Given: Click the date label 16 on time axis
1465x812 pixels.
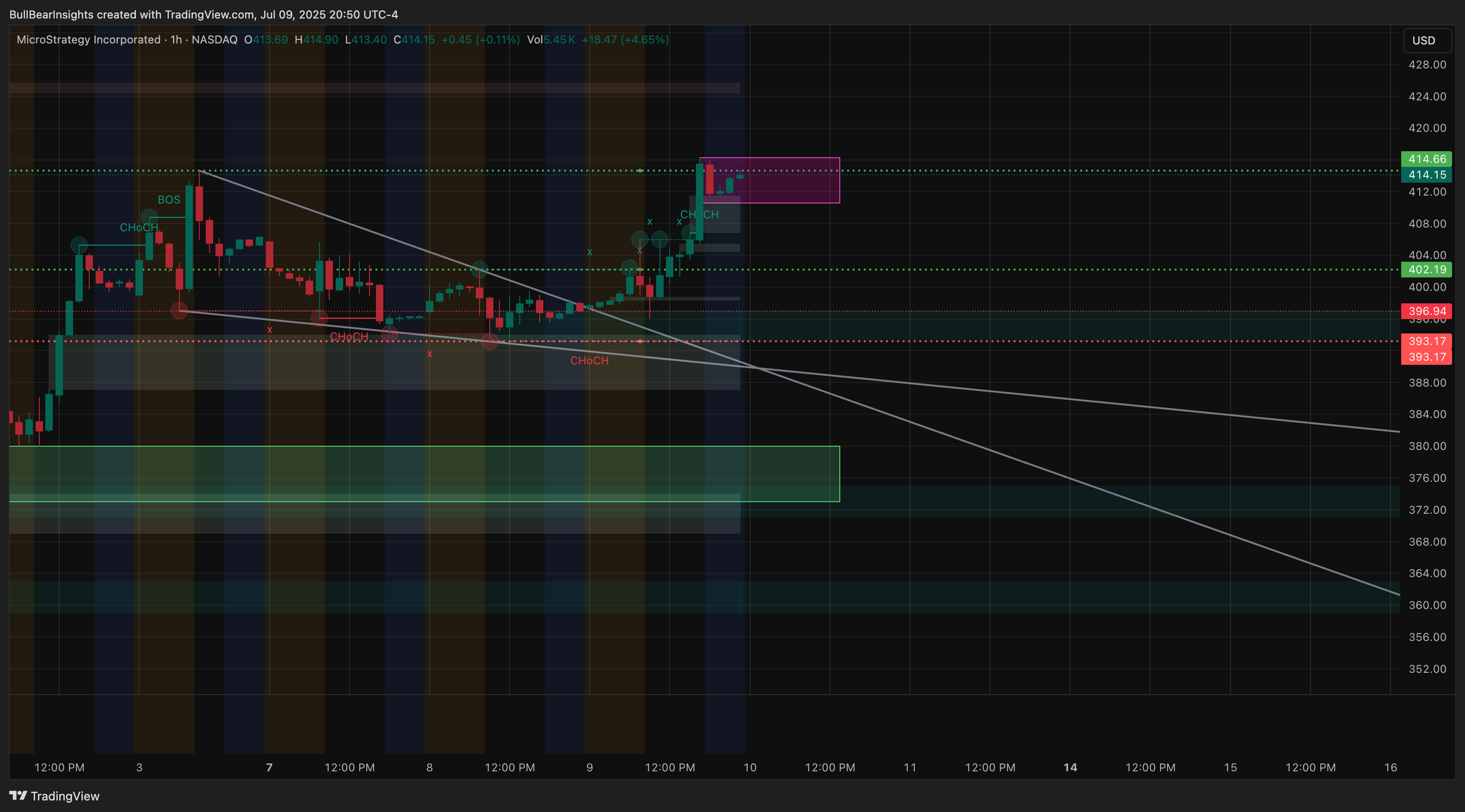Looking at the screenshot, I should (1391, 767).
